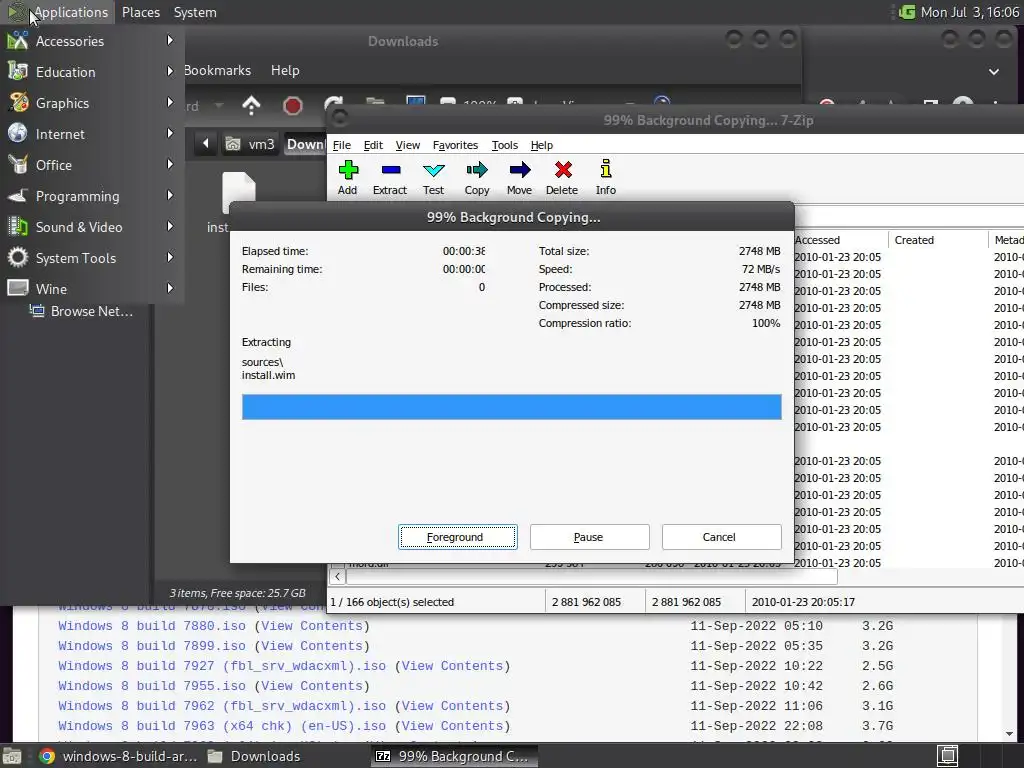Expand the Internet submenu arrow
This screenshot has height=768, width=1024.
pyautogui.click(x=170, y=133)
